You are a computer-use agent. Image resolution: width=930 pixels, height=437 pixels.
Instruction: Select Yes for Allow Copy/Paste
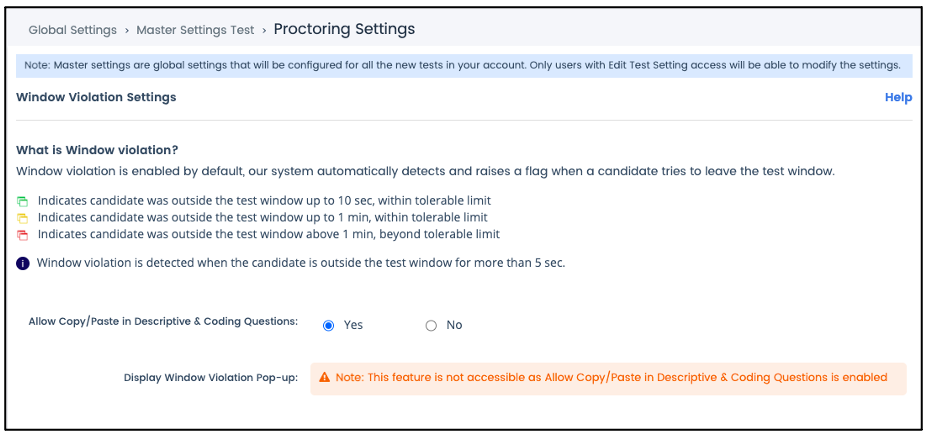[328, 326]
